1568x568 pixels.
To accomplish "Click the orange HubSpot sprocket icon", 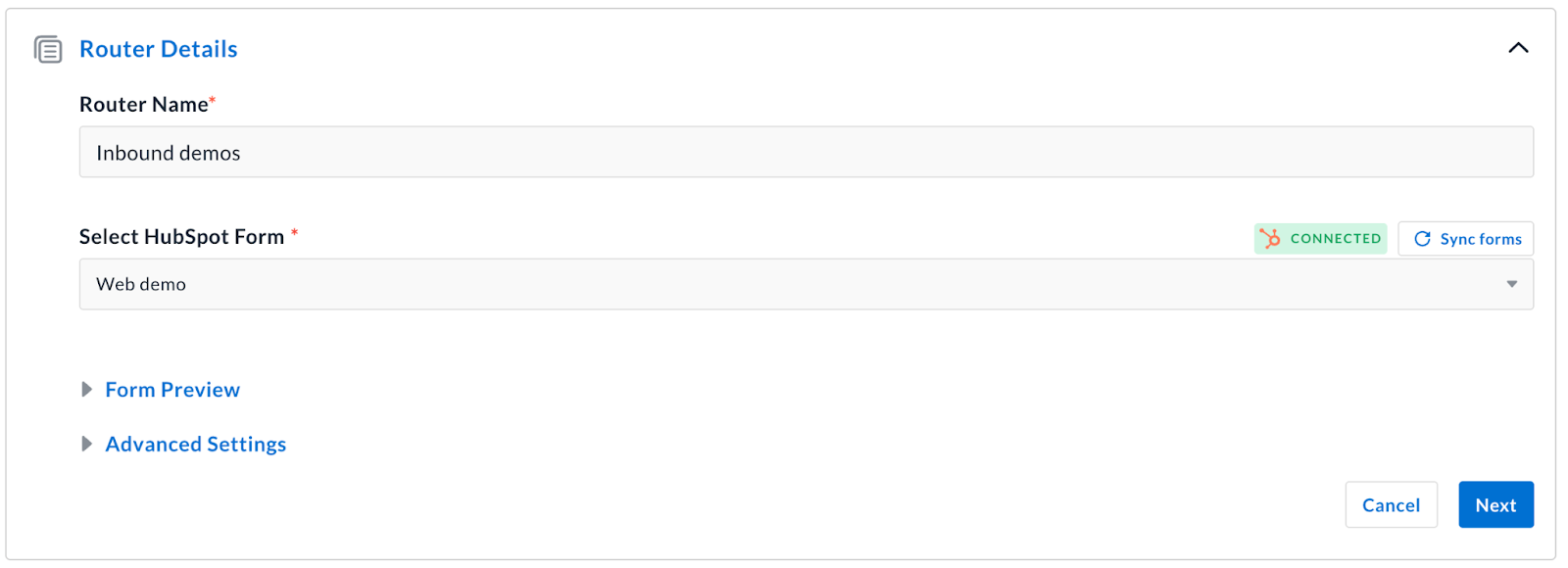I will (x=1272, y=238).
